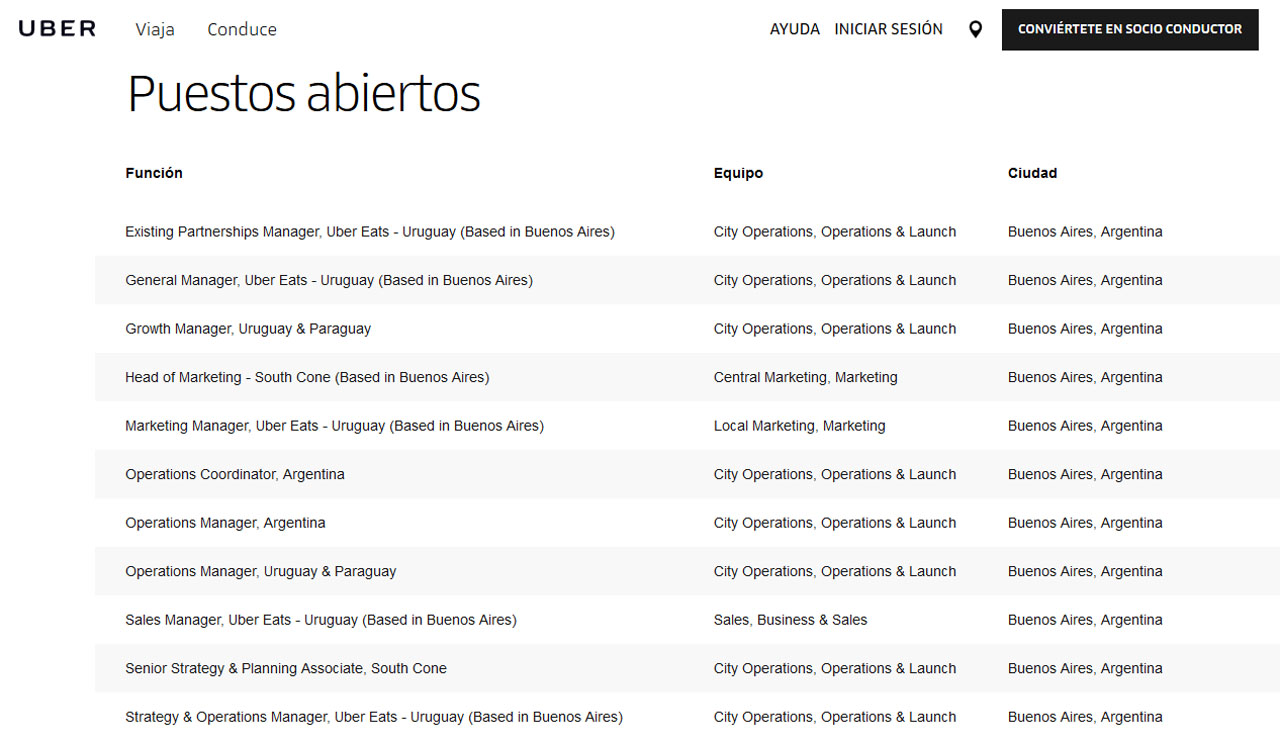Screen dimensions: 1280x744
Task: Open the Conduce menu
Action: tap(242, 30)
